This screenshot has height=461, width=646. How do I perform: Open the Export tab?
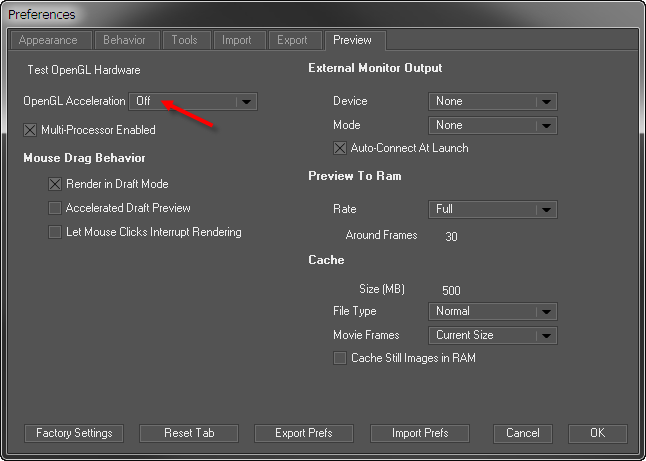click(292, 41)
